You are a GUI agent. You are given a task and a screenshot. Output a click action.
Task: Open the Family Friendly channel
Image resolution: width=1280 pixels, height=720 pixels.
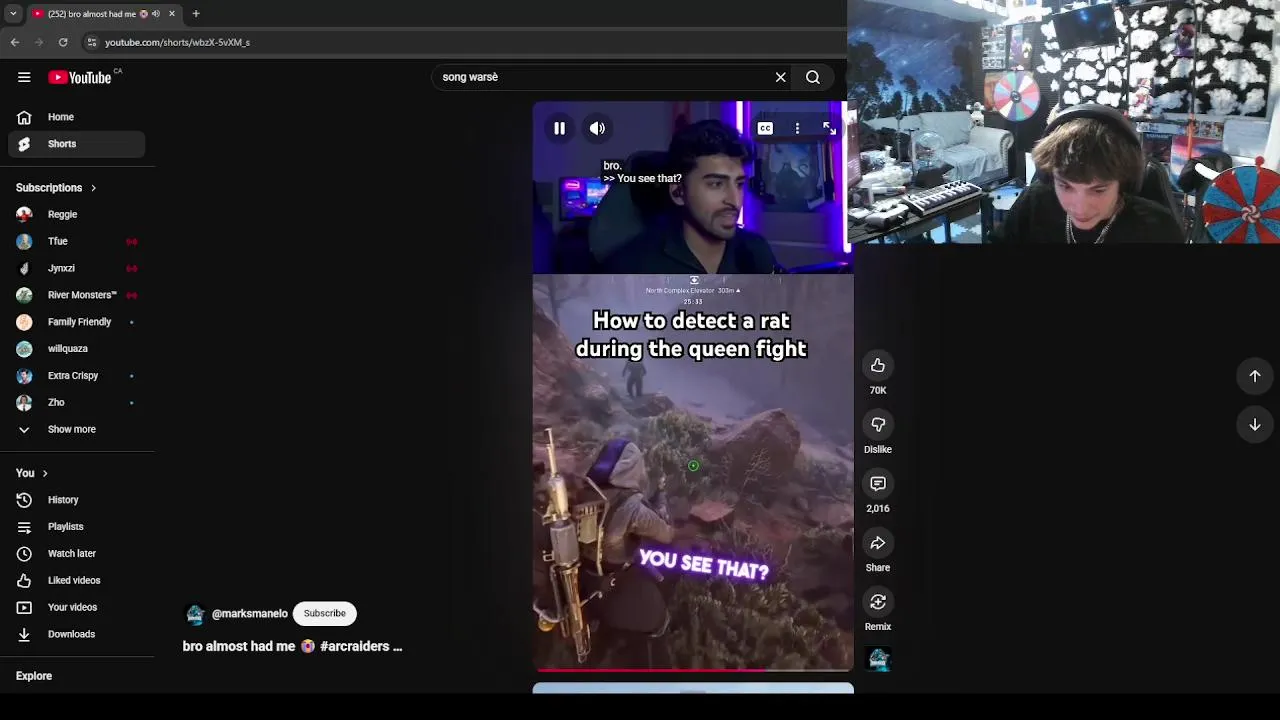click(77, 322)
